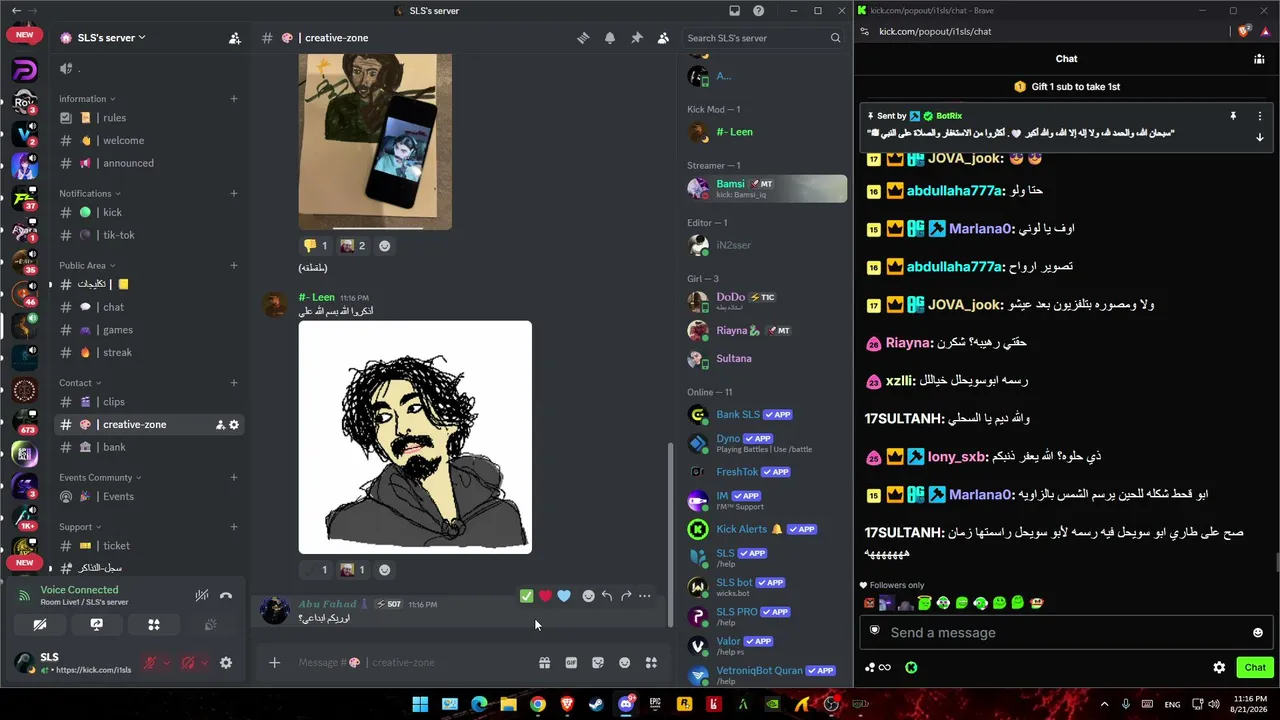
Task: Open Leen's drawing of the curly-haired man
Action: click(x=415, y=437)
